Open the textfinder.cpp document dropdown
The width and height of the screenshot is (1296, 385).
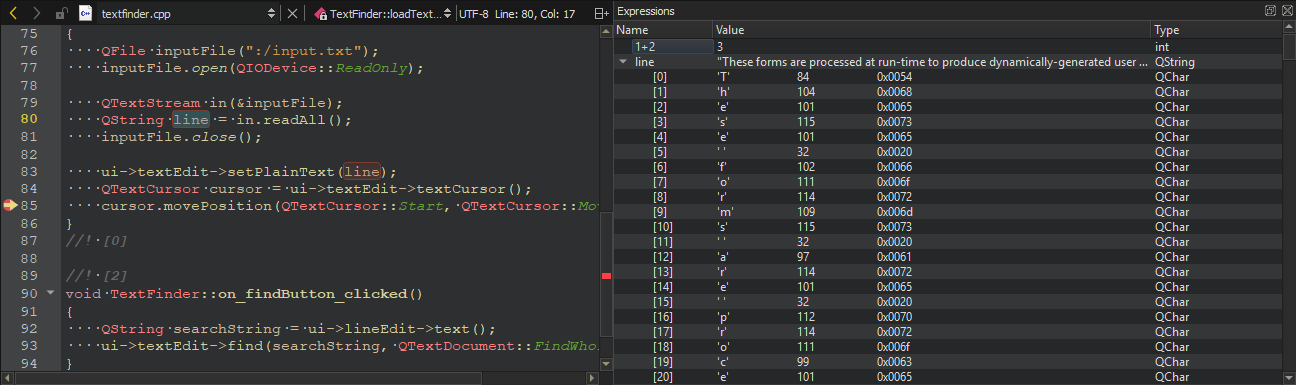[189, 14]
